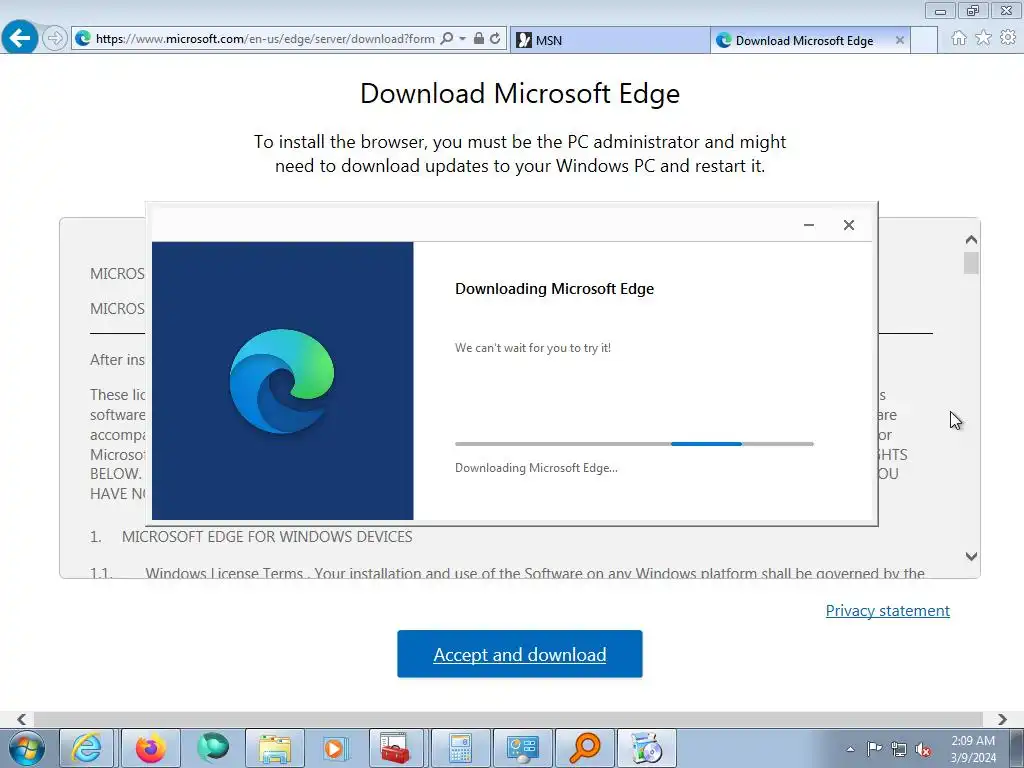The width and height of the screenshot is (1024, 768).
Task: Open the address bar dropdown arrow
Action: (x=462, y=39)
